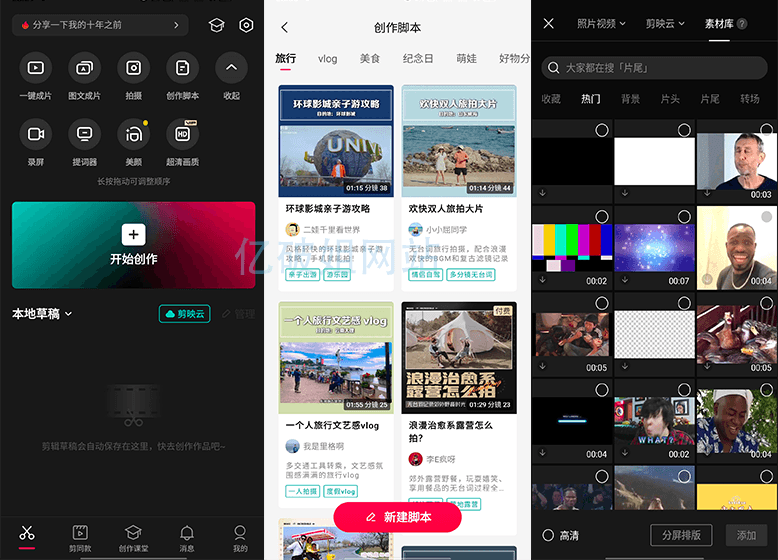
Task: Select the loading bar clip checkbox
Action: pos(602,390)
